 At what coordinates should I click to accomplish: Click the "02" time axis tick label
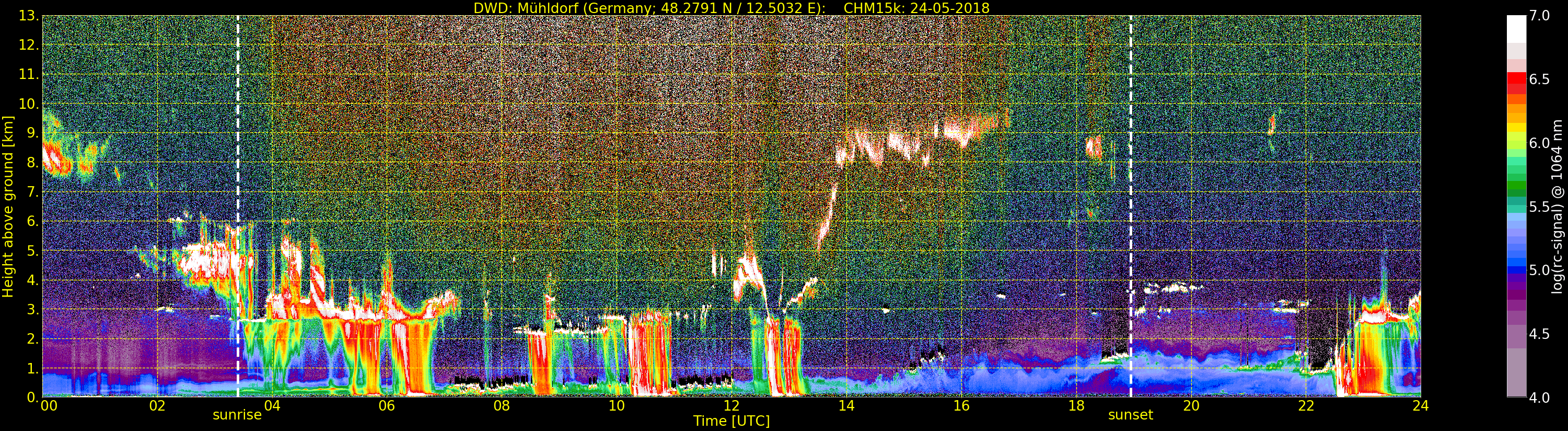click(x=157, y=406)
